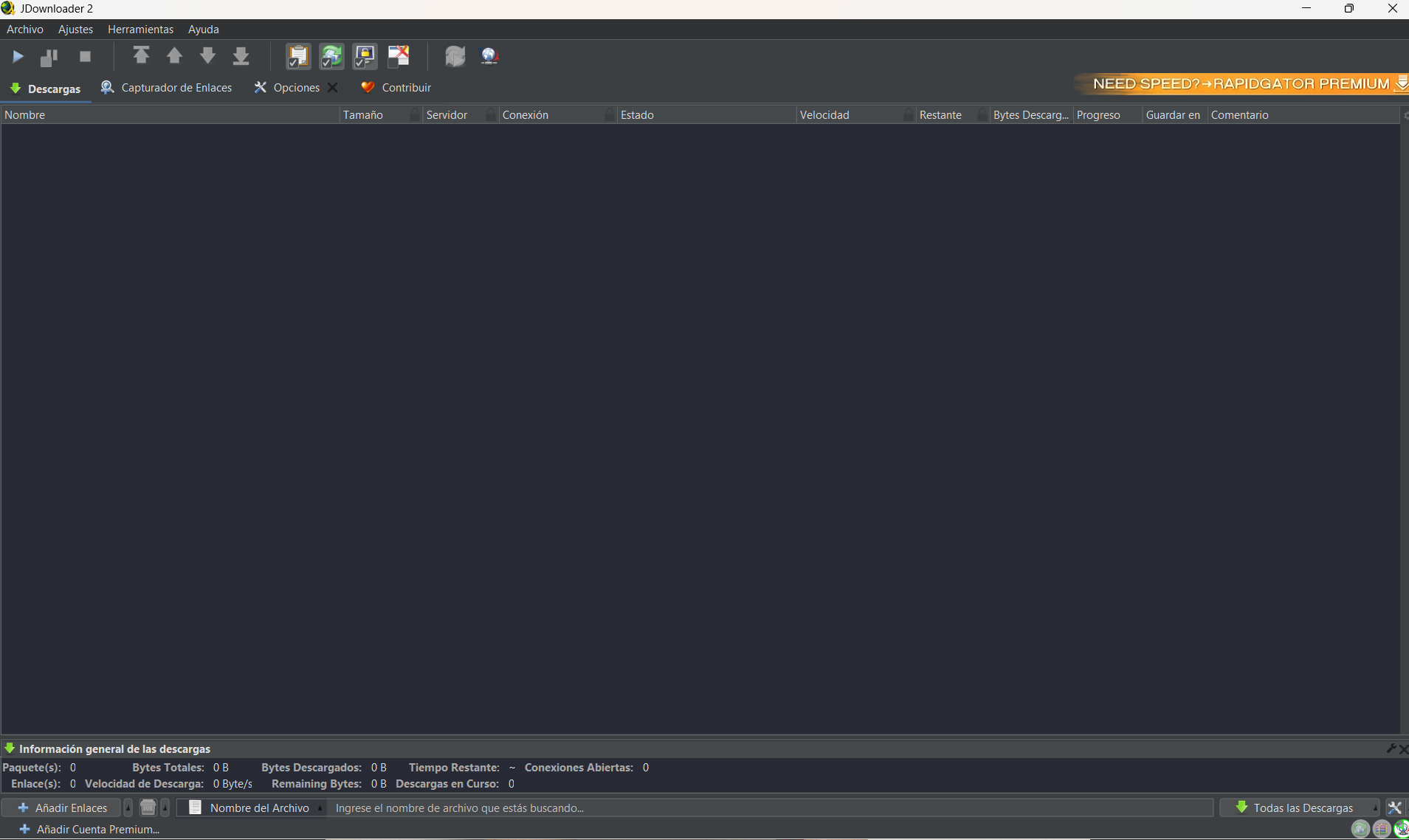Viewport: 1409px width, 840px height.
Task: Switch to the Descargas tab
Action: pos(46,89)
